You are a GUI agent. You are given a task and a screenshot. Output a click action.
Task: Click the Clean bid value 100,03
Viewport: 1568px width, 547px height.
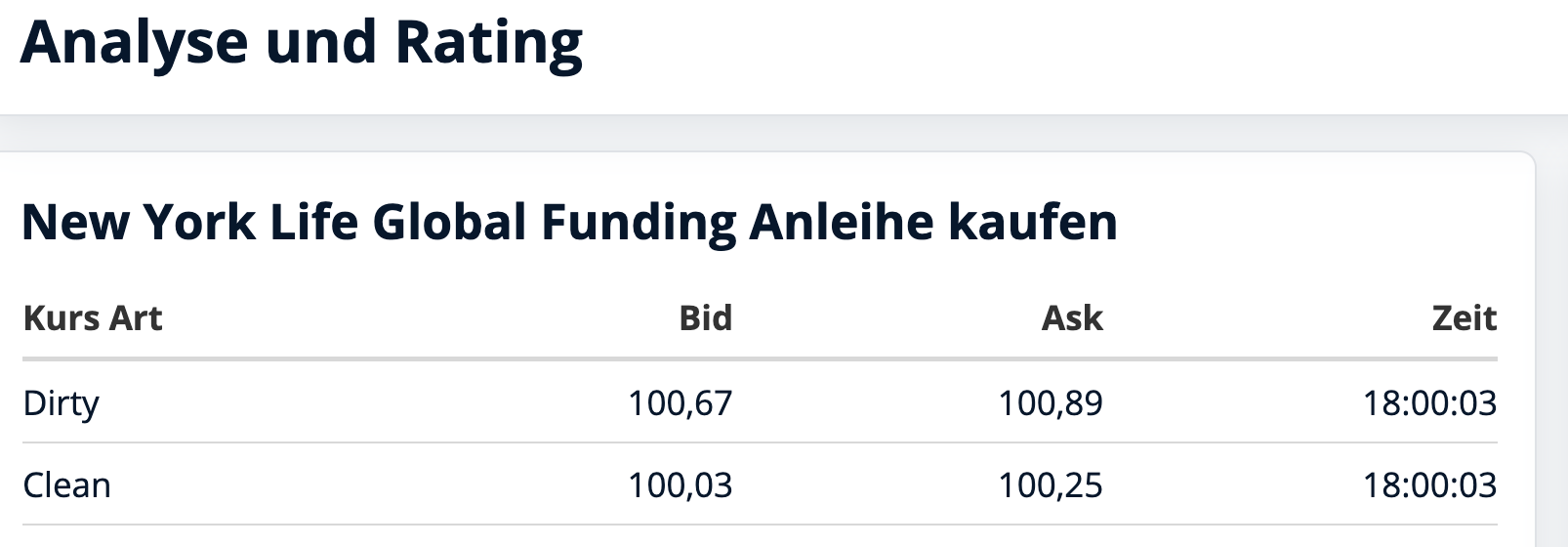point(680,485)
